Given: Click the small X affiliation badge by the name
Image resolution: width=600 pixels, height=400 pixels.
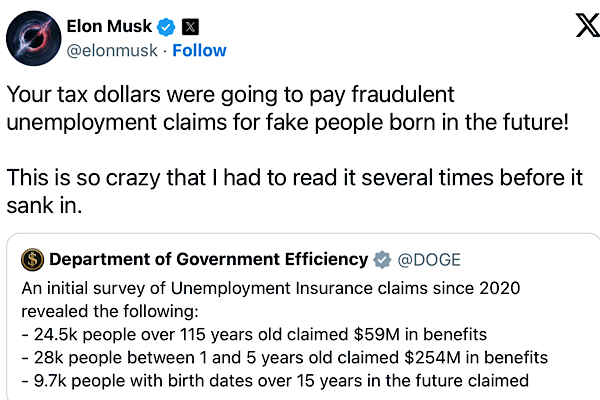Looking at the screenshot, I should click(189, 26).
